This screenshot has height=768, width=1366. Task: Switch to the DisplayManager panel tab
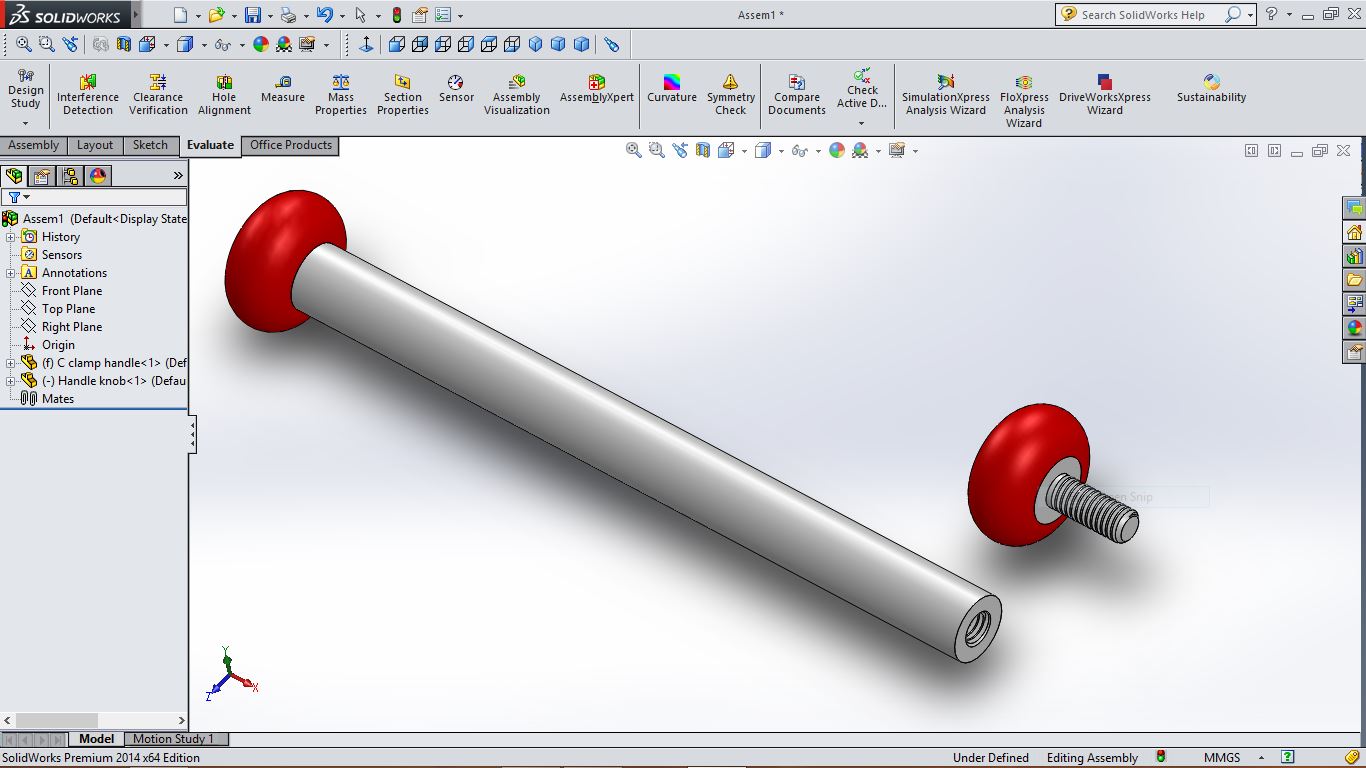click(98, 176)
